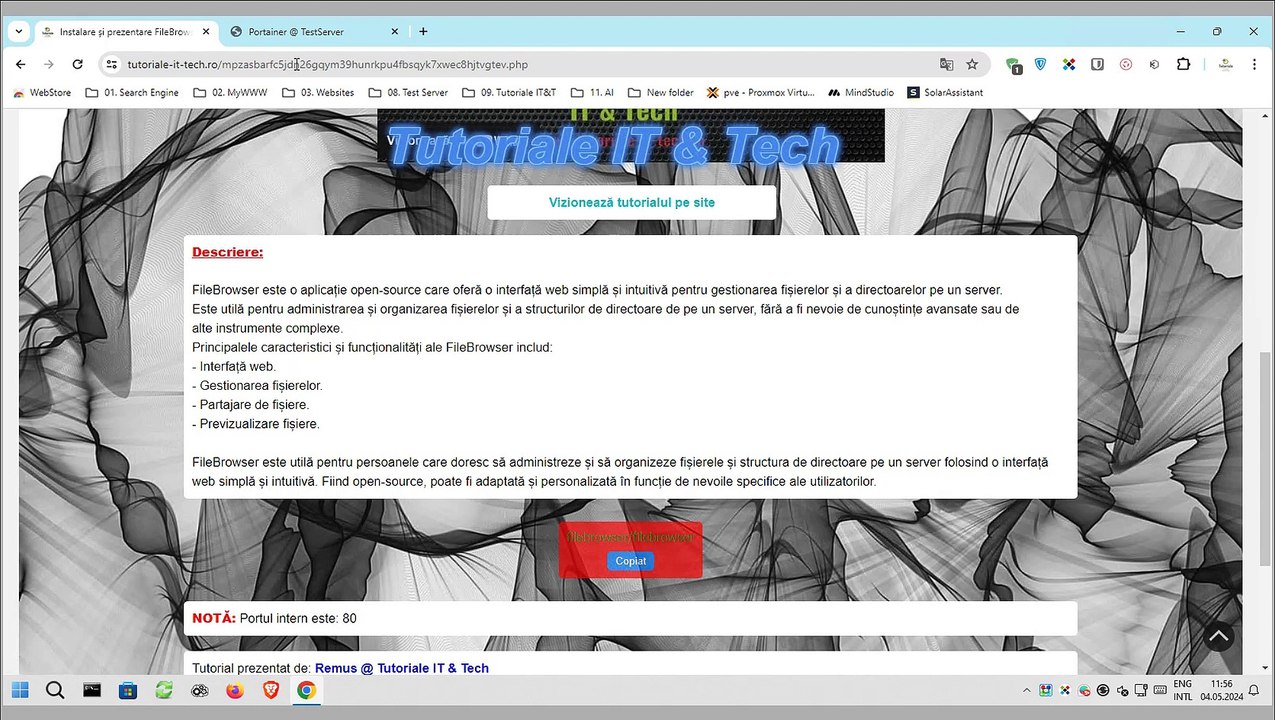The width and height of the screenshot is (1275, 720).
Task: Click the Vizionează tutorialul pe site button
Action: point(631,202)
